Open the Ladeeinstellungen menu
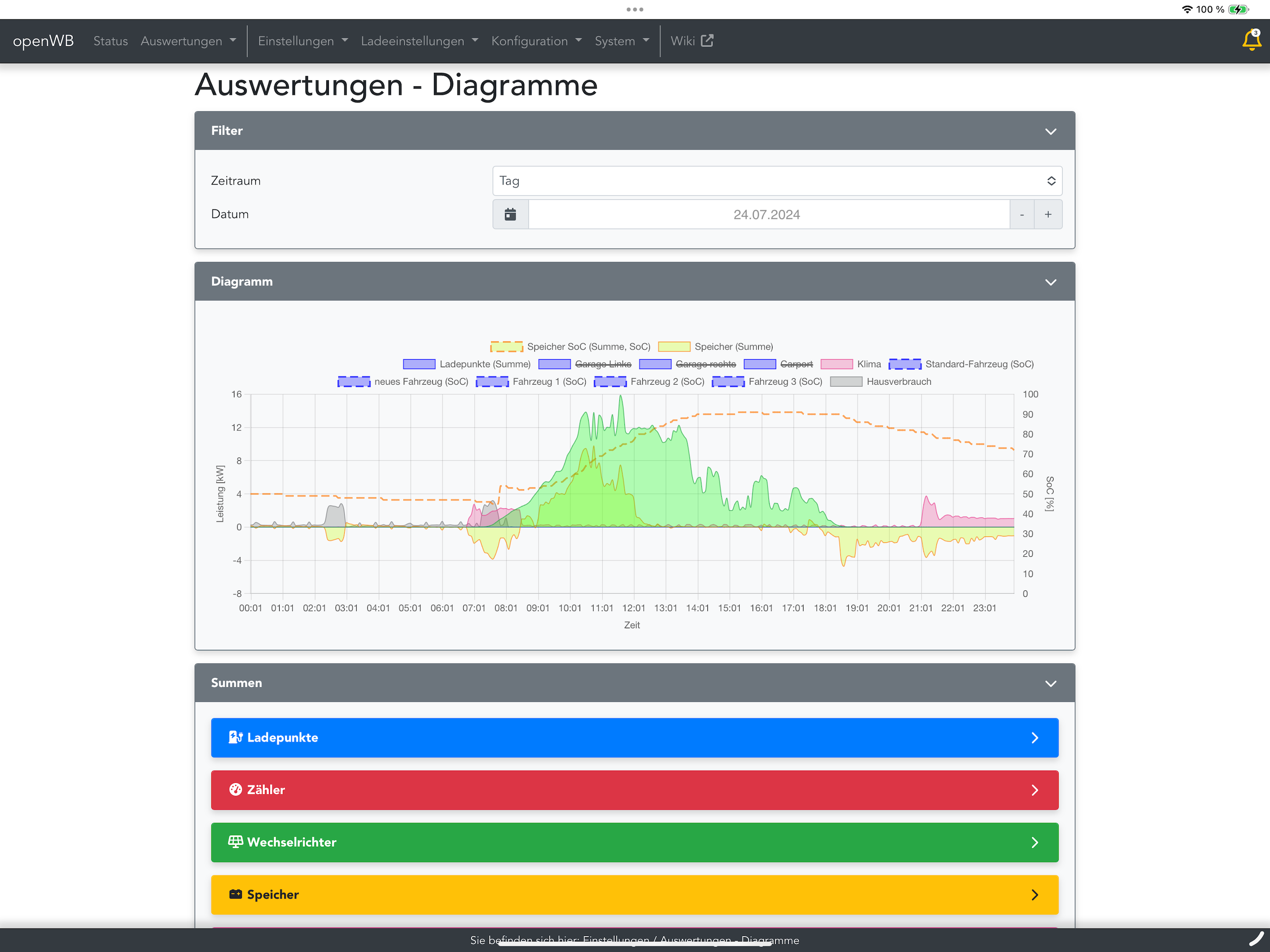Viewport: 1270px width, 952px height. (419, 41)
